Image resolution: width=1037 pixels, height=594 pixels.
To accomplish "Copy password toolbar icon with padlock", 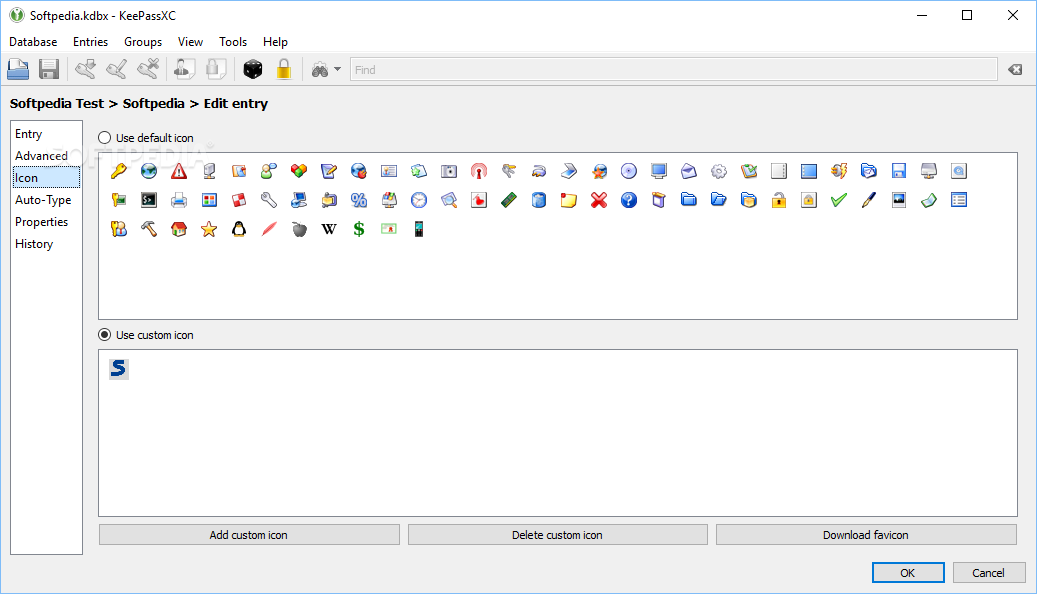I will pyautogui.click(x=216, y=69).
